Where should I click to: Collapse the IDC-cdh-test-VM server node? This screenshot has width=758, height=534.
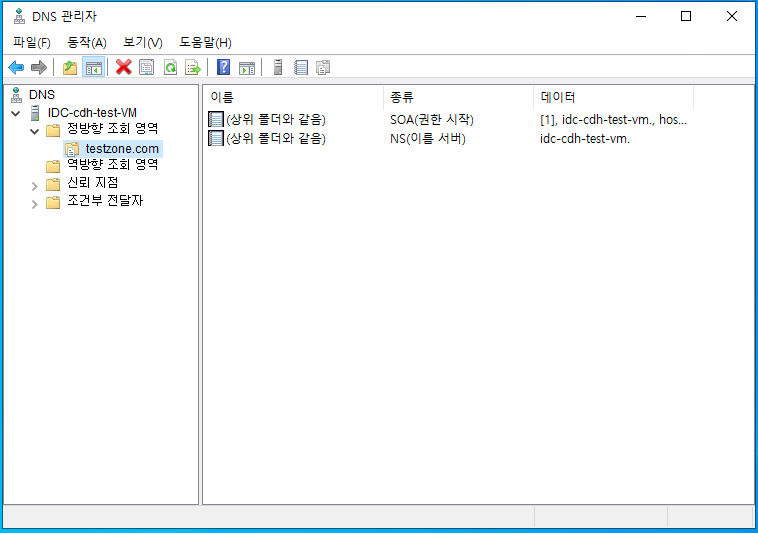(16, 114)
